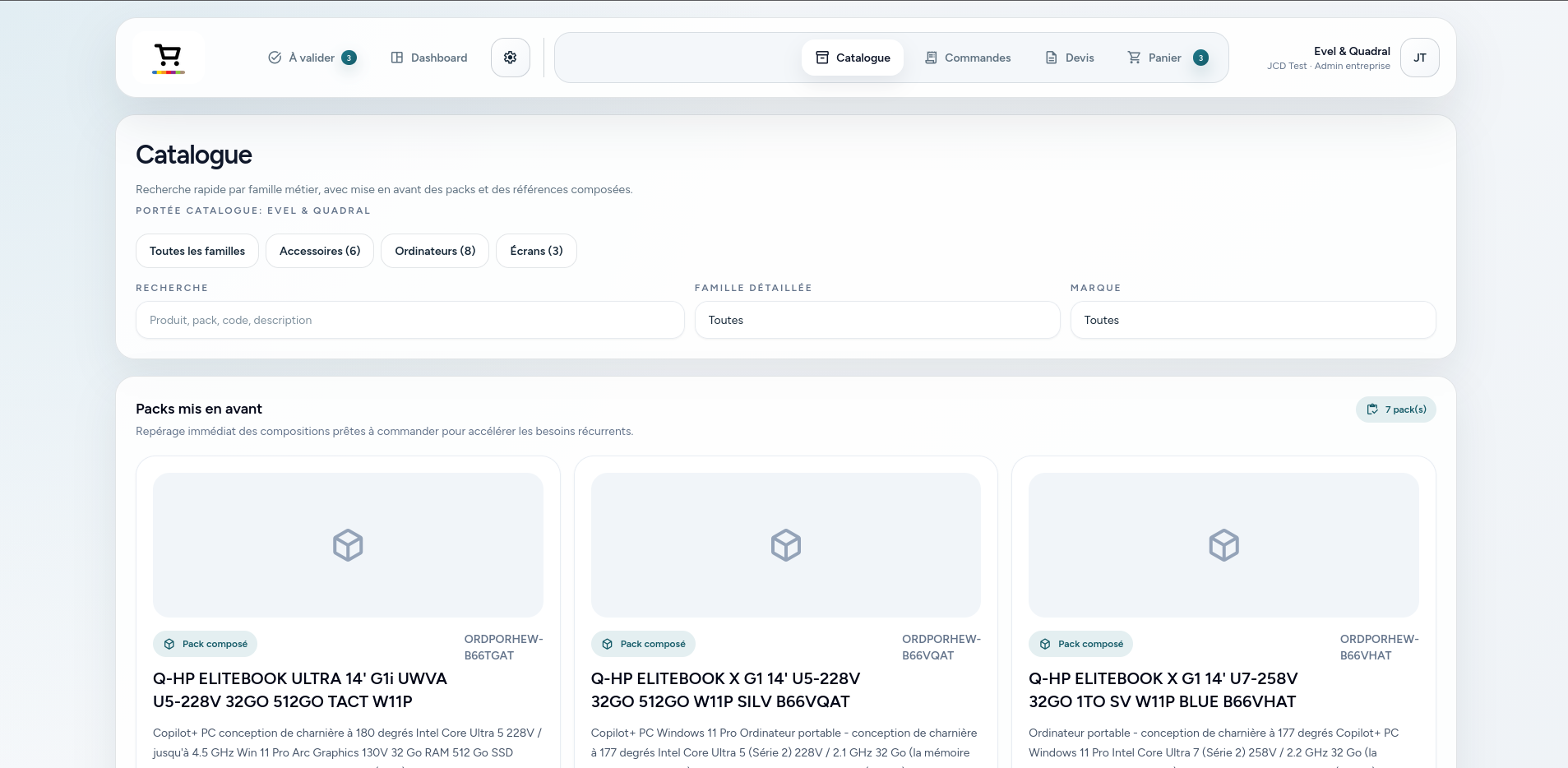Open the À valider section
Screen dimensions: 1568x768
[x=312, y=58]
